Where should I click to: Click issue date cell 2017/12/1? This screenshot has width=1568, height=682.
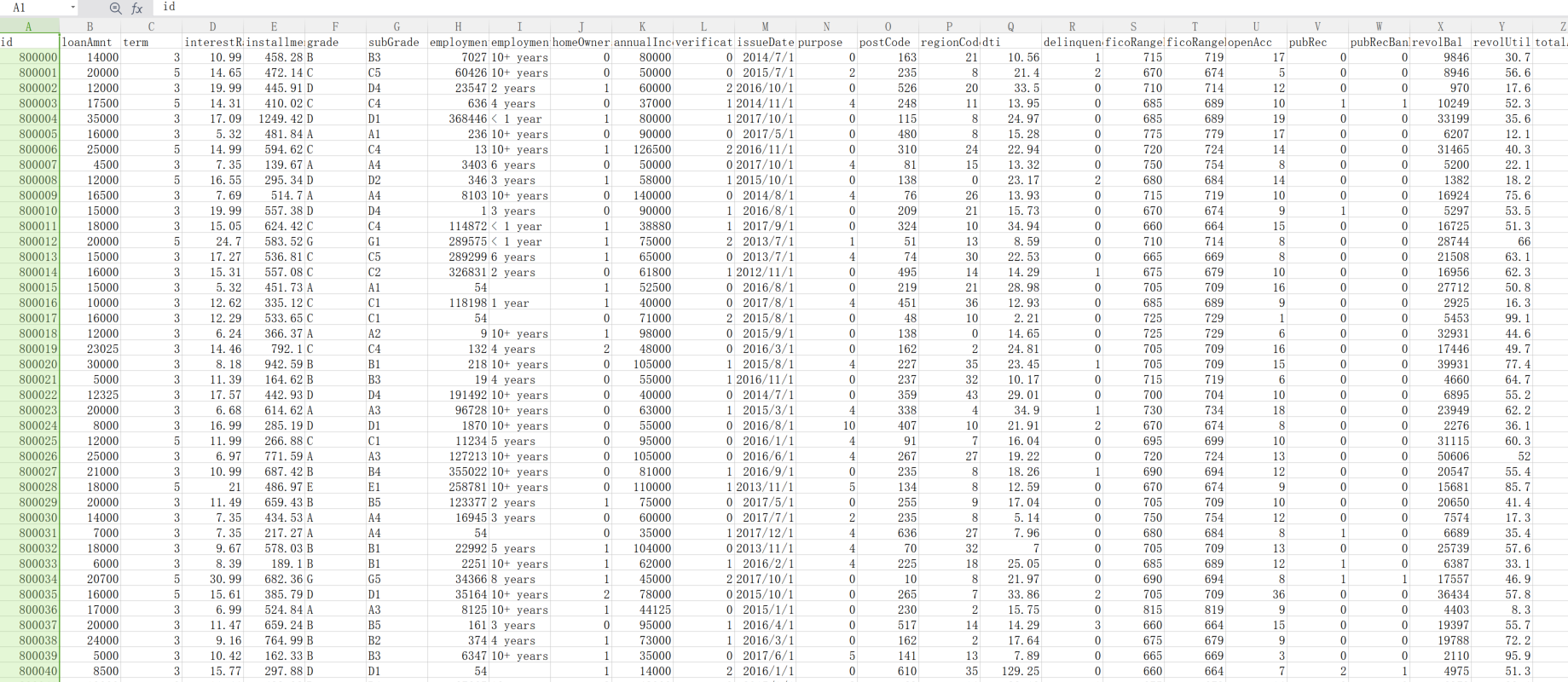pyautogui.click(x=765, y=533)
